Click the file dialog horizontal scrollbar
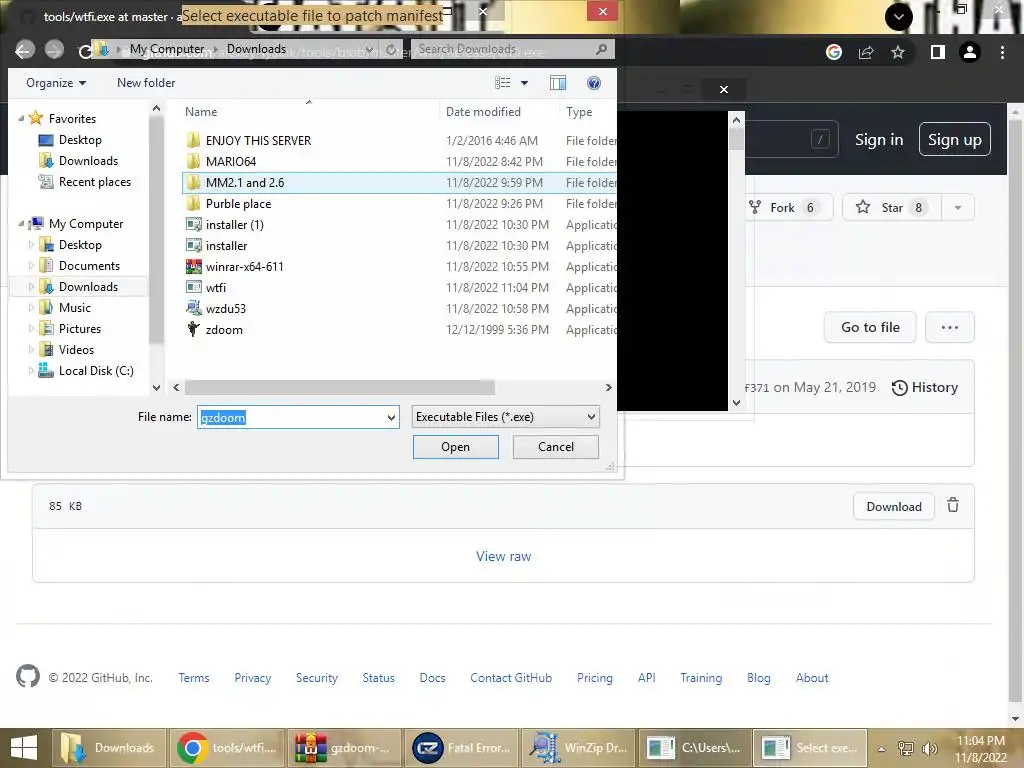 [x=340, y=387]
